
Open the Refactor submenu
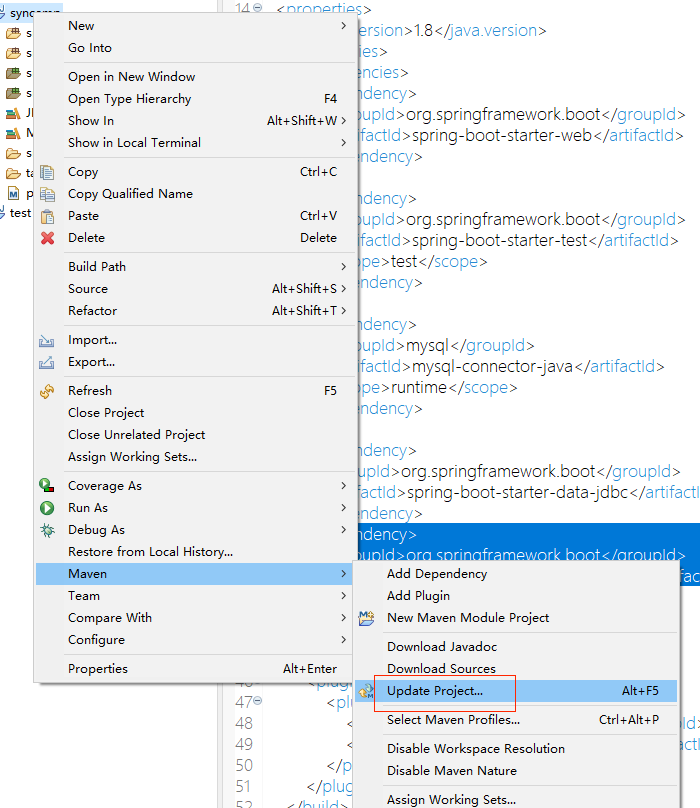pyautogui.click(x=194, y=311)
